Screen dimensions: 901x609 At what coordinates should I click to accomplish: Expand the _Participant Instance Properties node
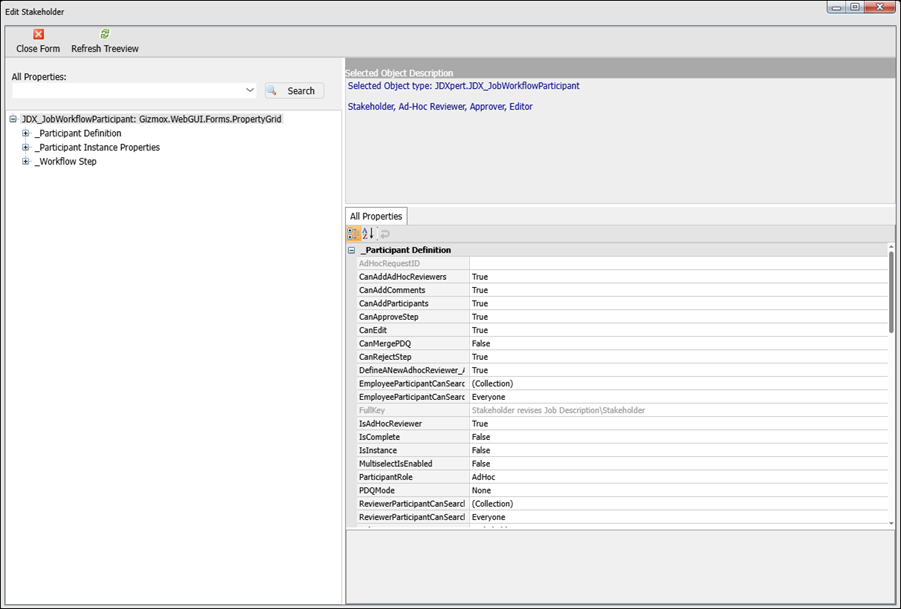tap(26, 147)
